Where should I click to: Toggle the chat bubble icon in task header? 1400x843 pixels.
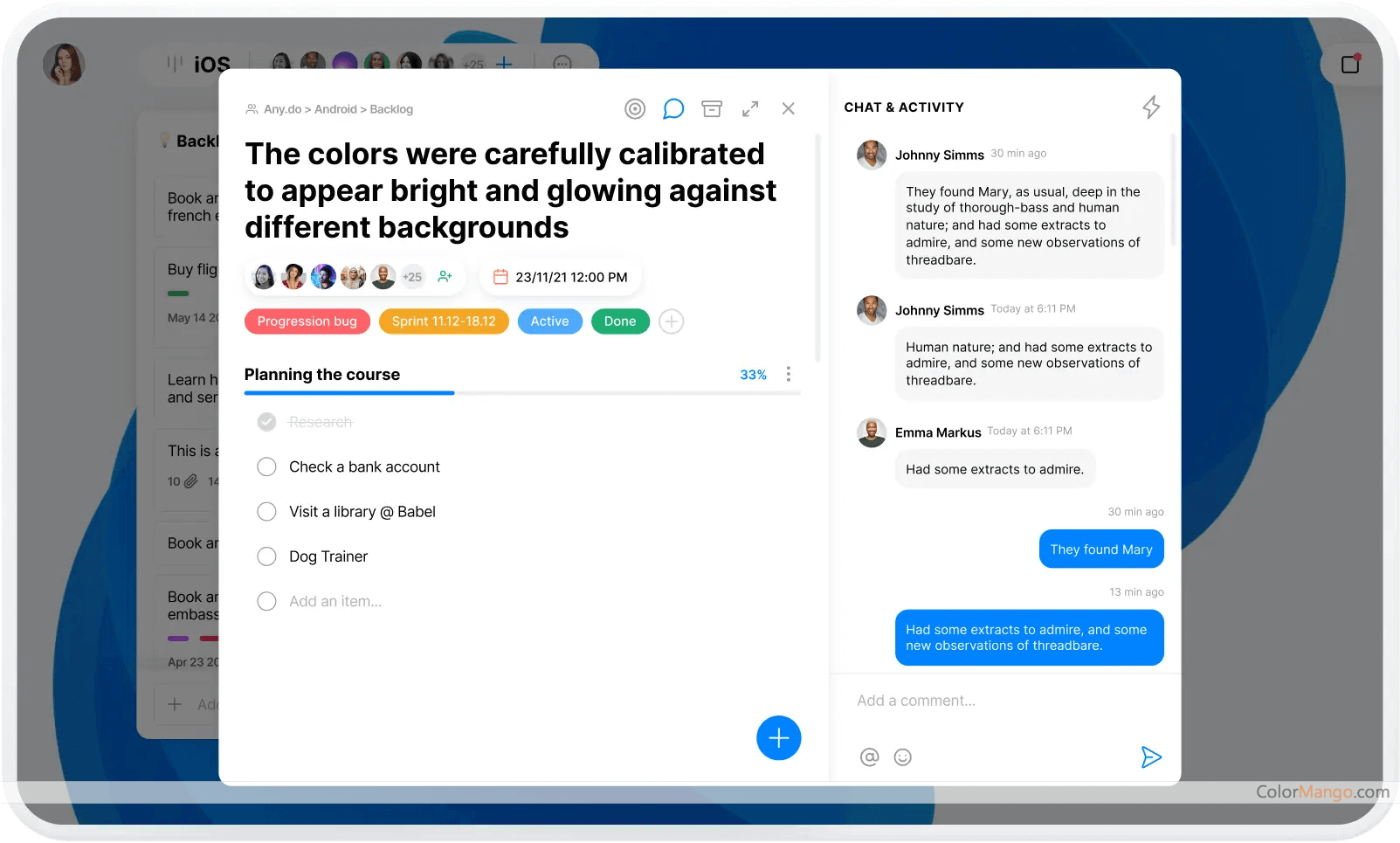[x=673, y=108]
